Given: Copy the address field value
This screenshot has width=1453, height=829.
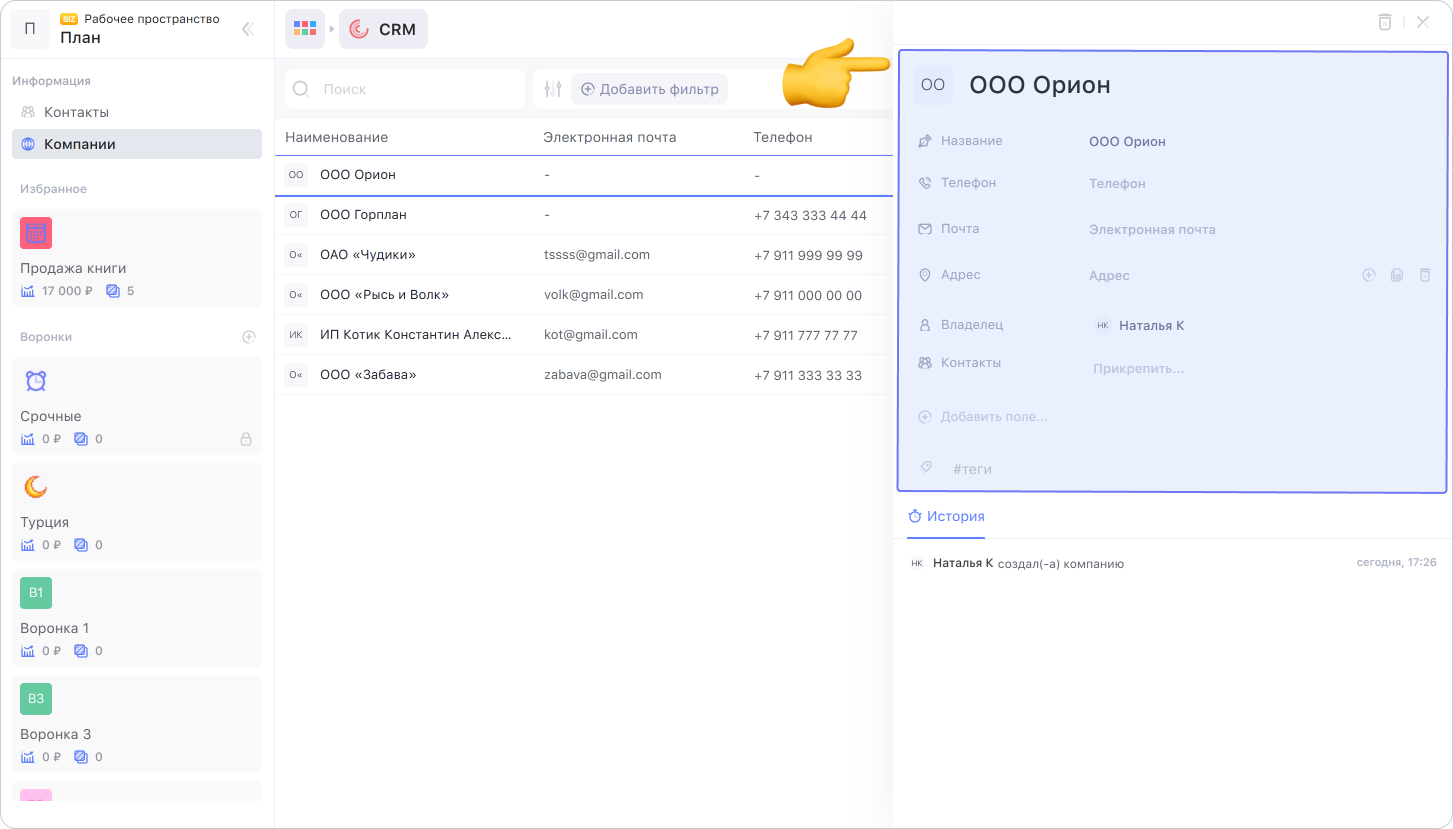Looking at the screenshot, I should click(x=1397, y=275).
